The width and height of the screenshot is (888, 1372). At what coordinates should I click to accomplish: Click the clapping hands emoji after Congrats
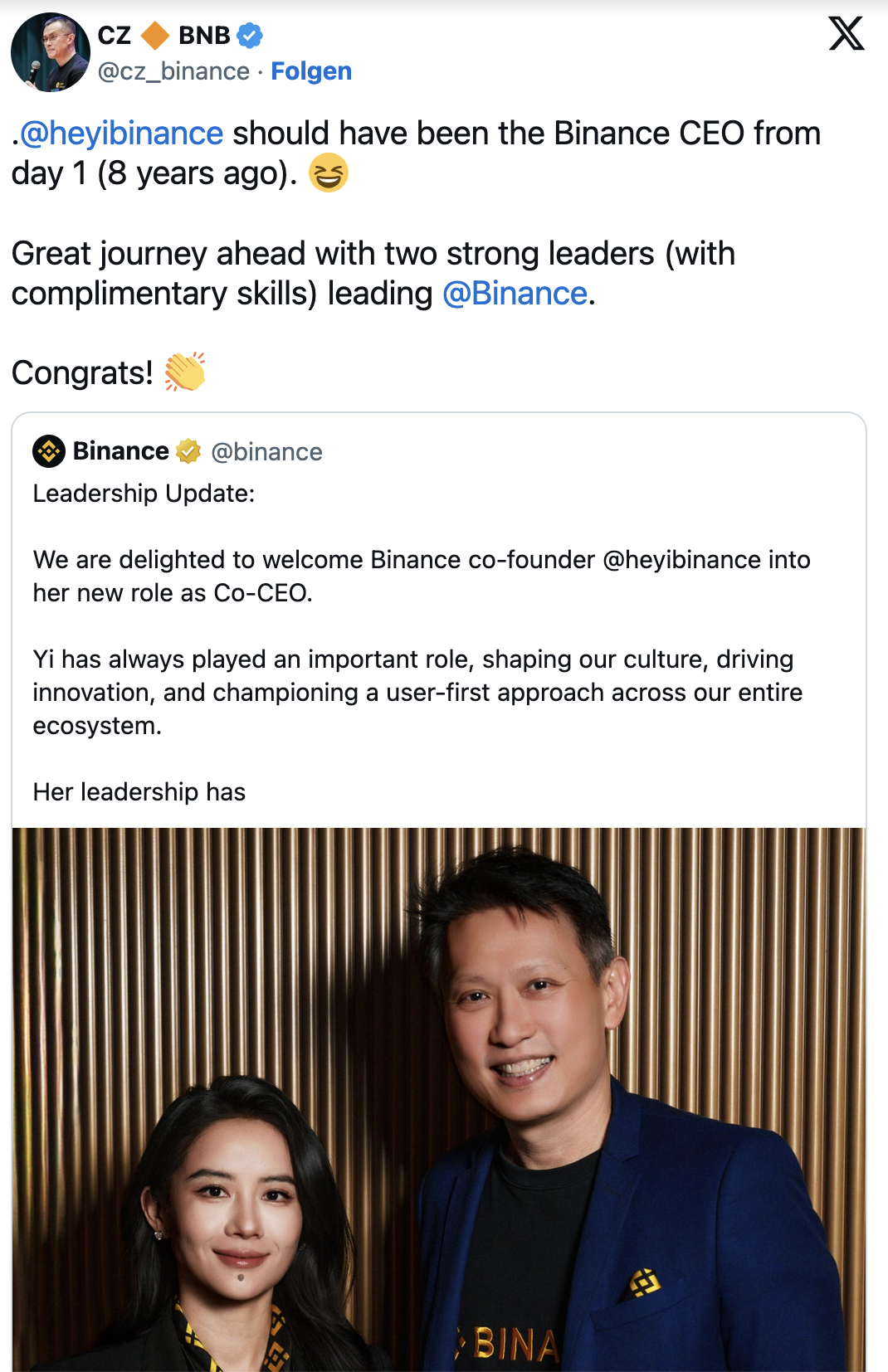[x=184, y=372]
